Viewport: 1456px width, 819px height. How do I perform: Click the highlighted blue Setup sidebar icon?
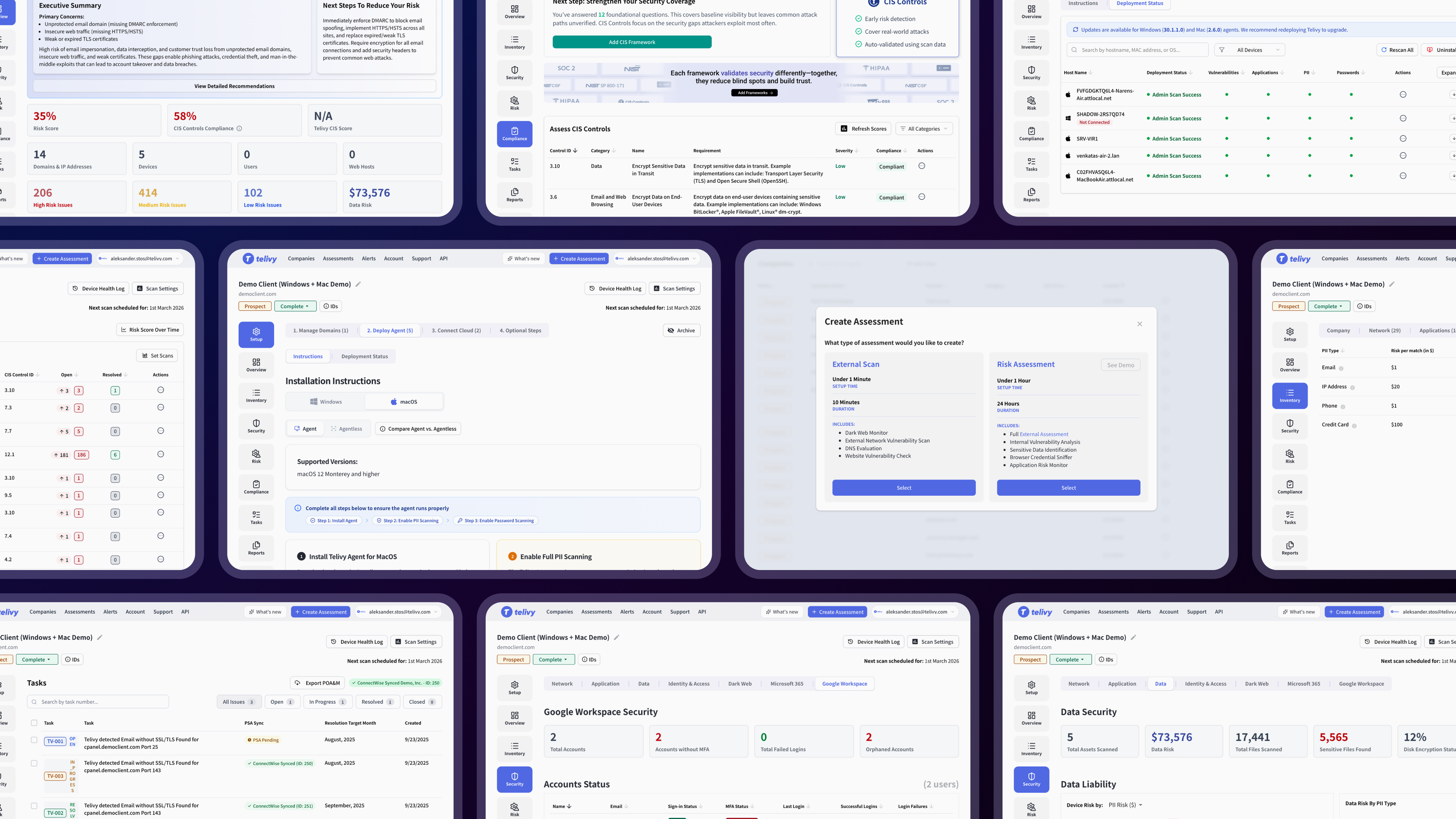pos(256,334)
